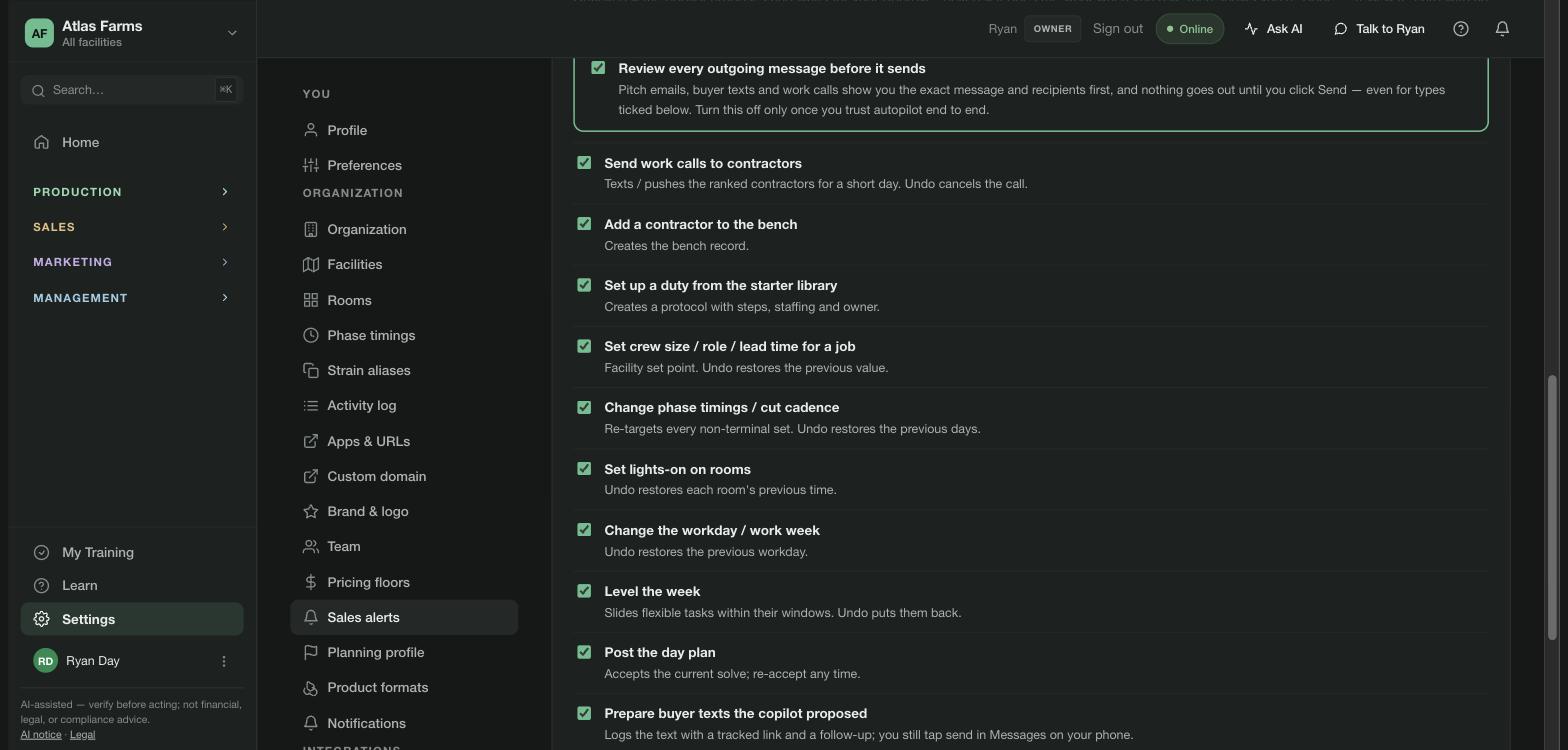The image size is (1568, 750).
Task: Click the OWNER role badge
Action: [x=1052, y=29]
